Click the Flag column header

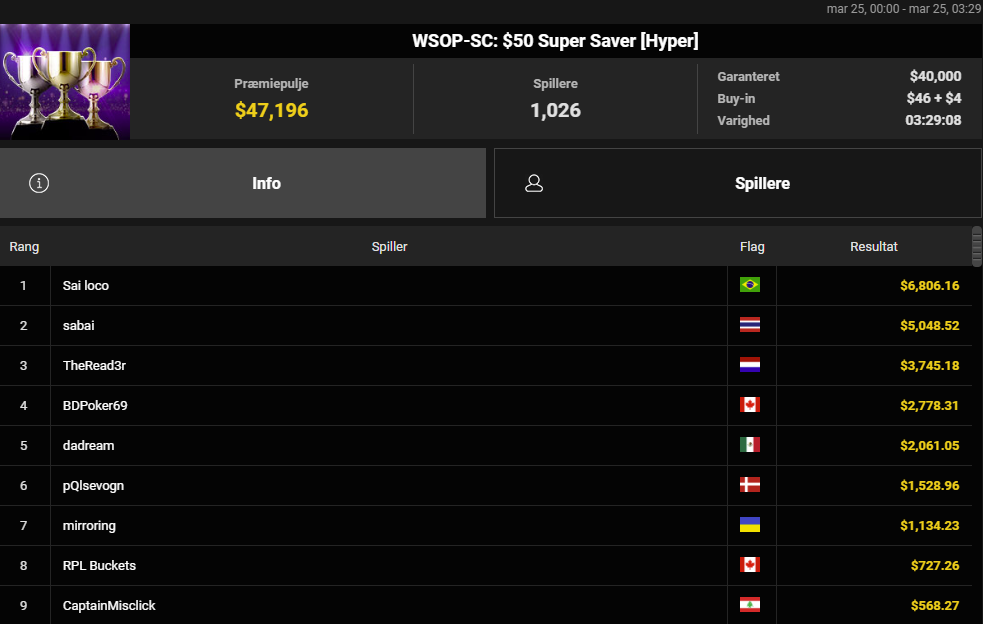(x=752, y=247)
